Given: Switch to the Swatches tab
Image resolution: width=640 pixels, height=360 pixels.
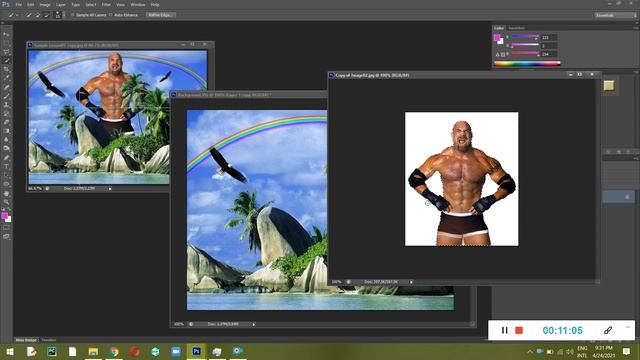Looking at the screenshot, I should click(517, 28).
